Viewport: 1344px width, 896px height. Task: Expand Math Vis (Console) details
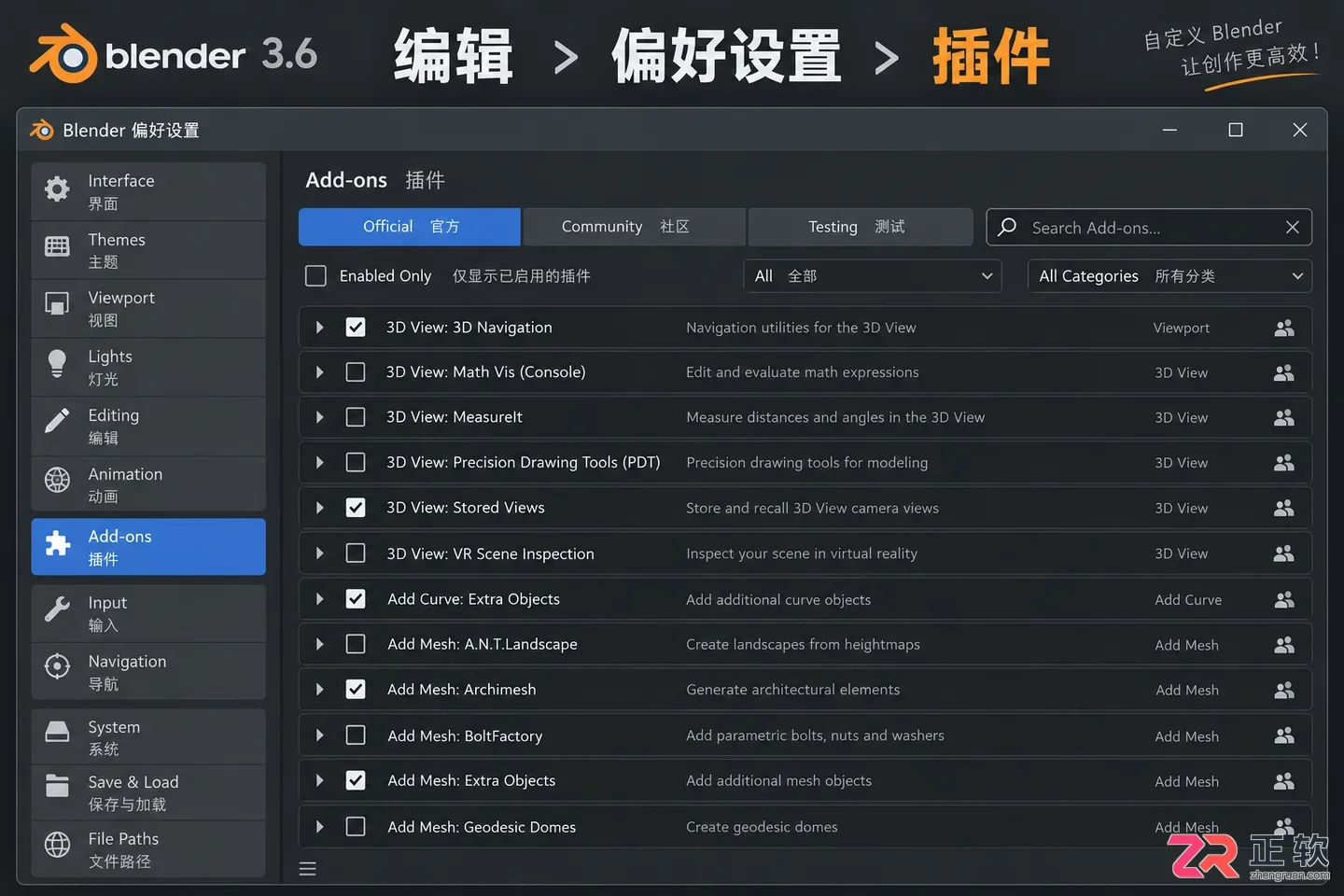[320, 372]
